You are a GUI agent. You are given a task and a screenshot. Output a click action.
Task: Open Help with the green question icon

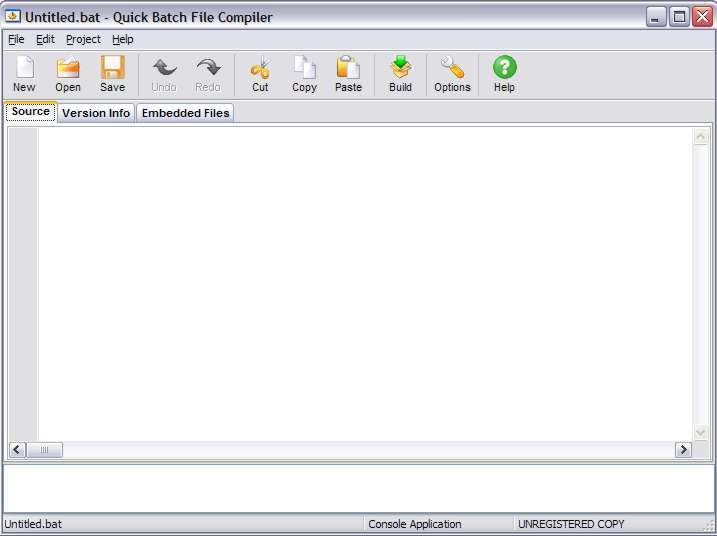pos(504,74)
